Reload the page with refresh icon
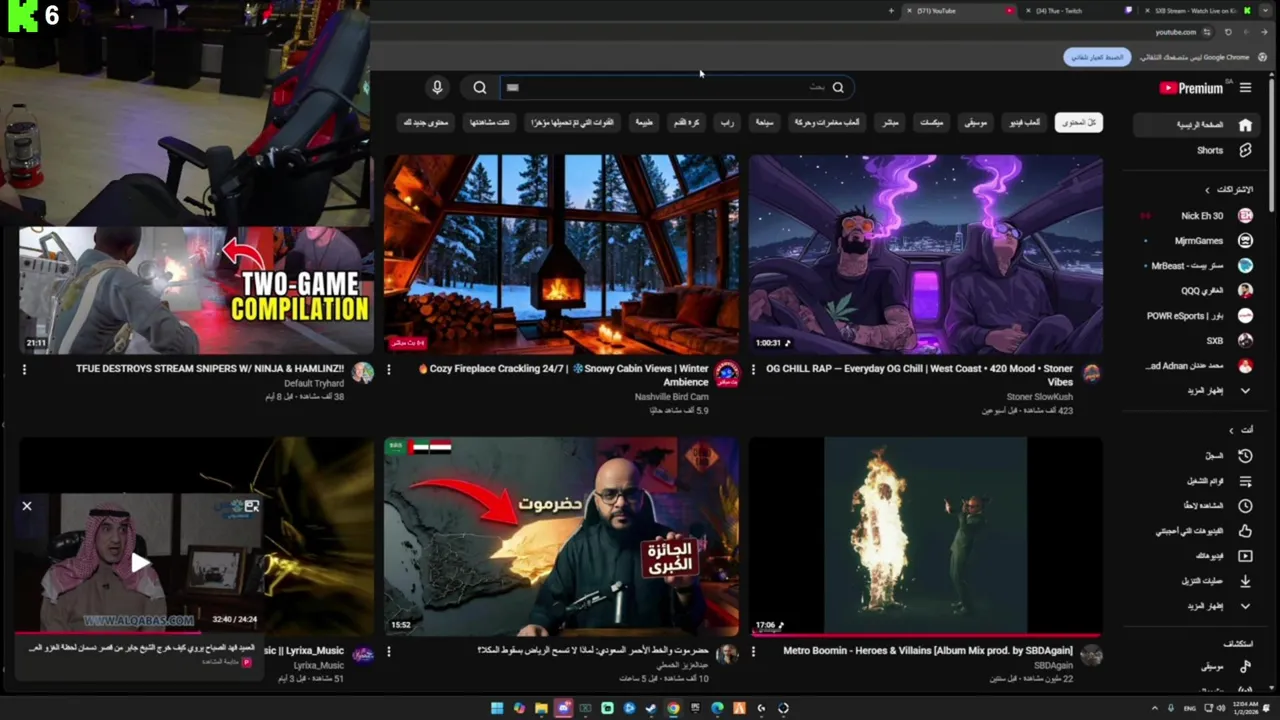Screen dimensions: 1280x720 pyautogui.click(x=1228, y=32)
